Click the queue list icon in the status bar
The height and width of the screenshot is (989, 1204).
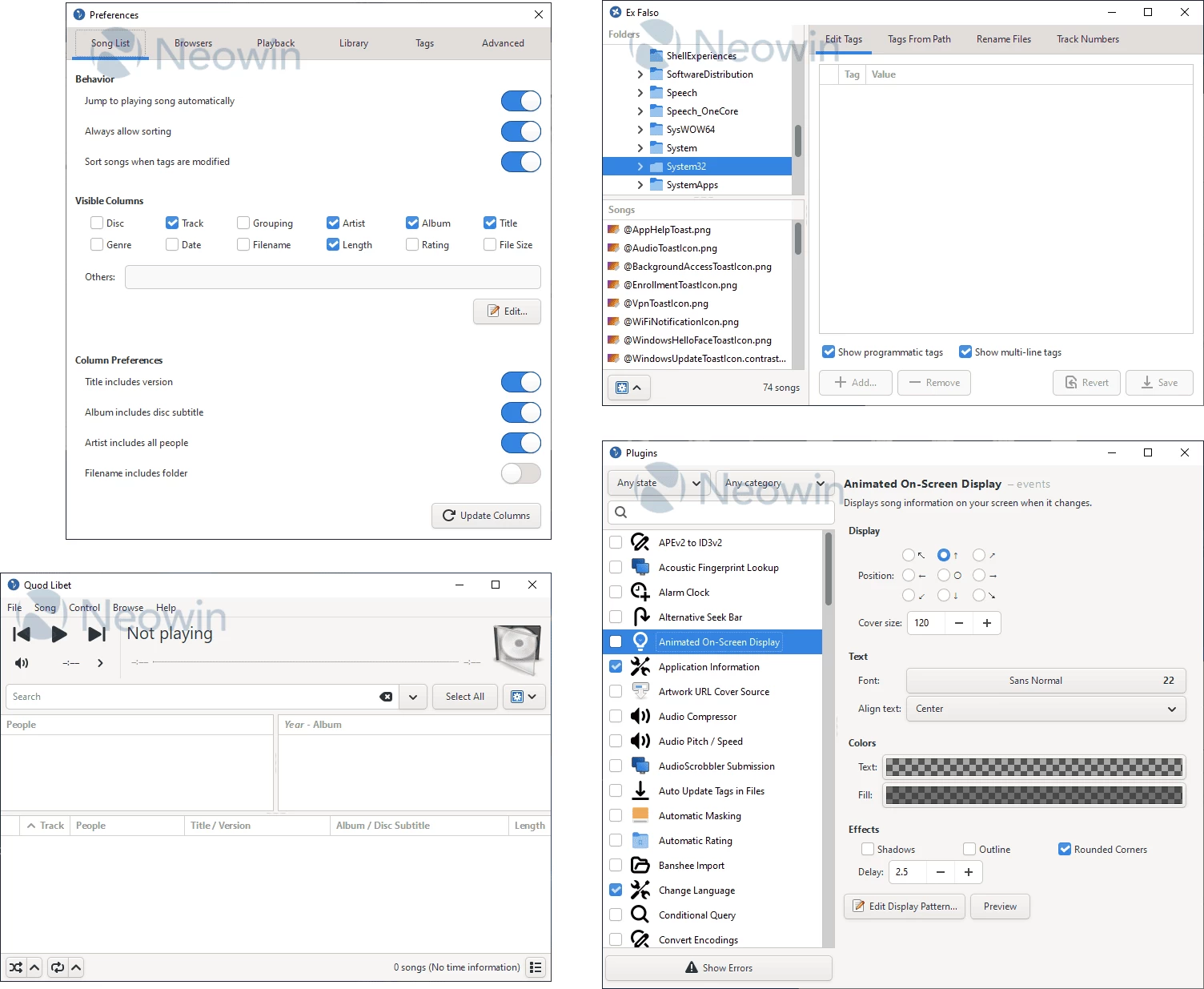tap(536, 967)
